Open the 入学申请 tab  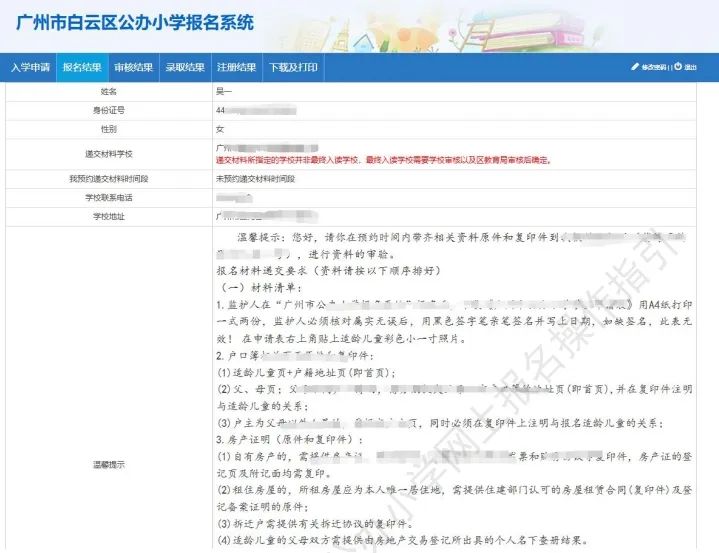pyautogui.click(x=30, y=67)
